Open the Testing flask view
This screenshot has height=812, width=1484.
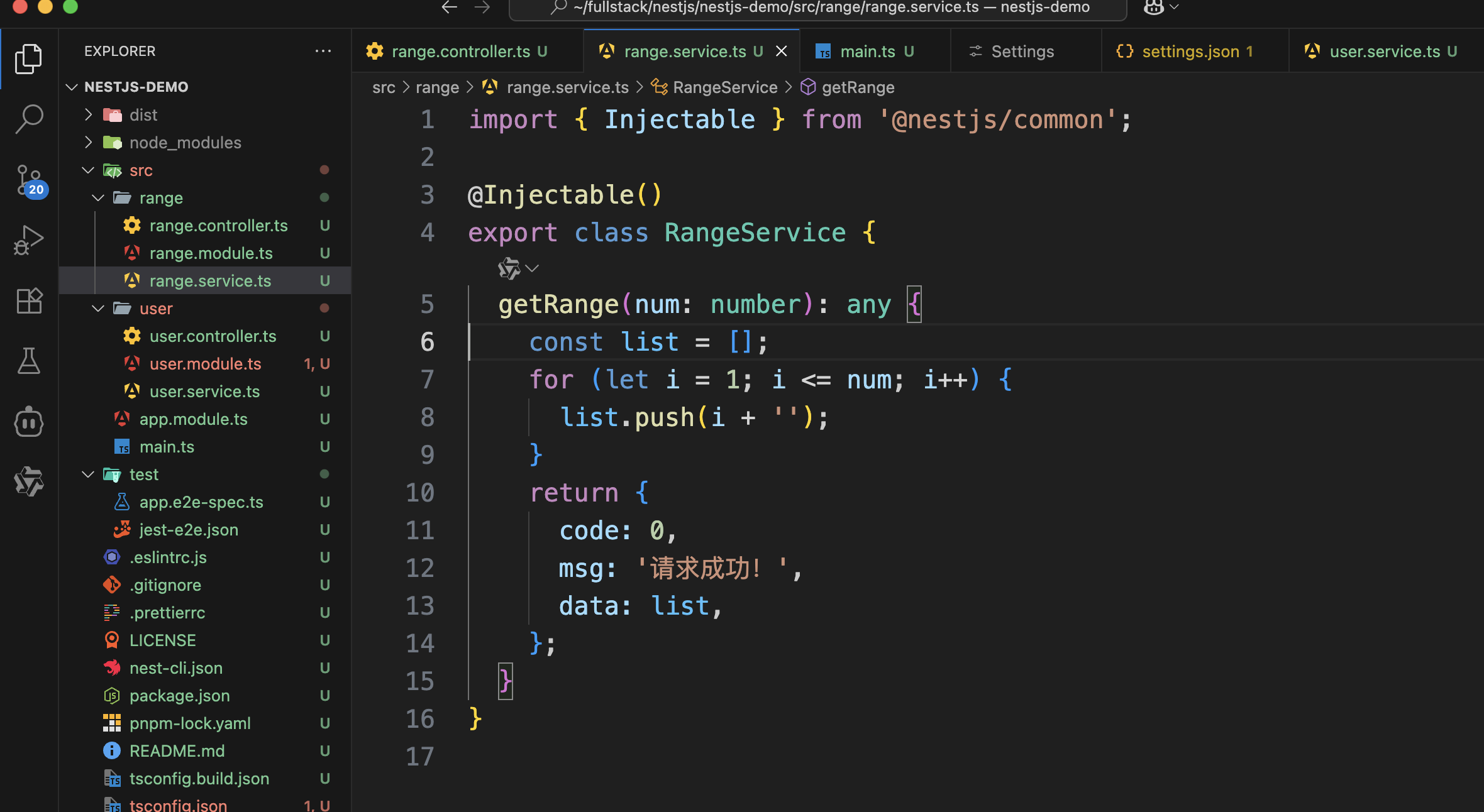(29, 361)
